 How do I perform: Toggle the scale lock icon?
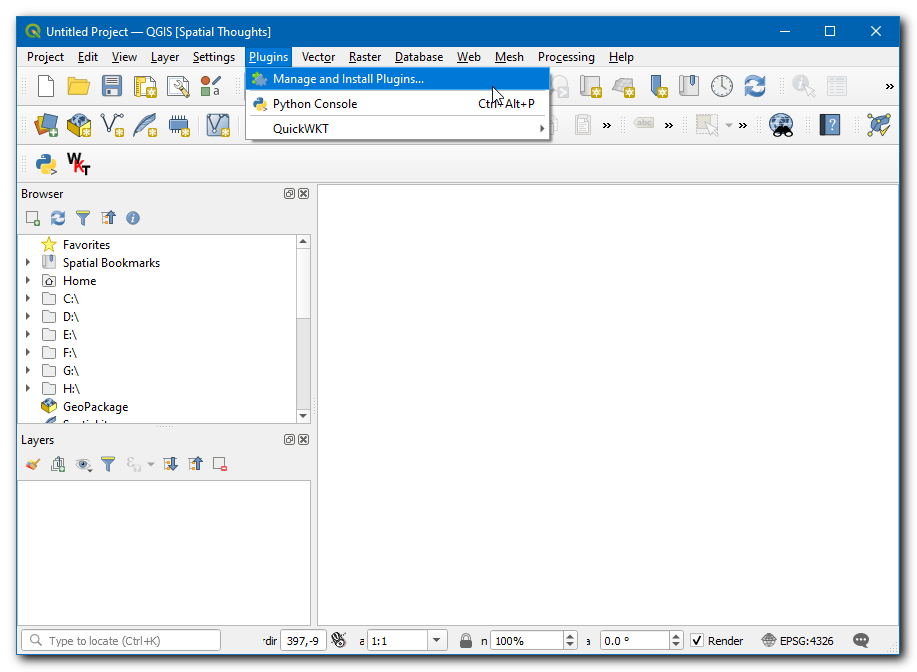tap(466, 641)
